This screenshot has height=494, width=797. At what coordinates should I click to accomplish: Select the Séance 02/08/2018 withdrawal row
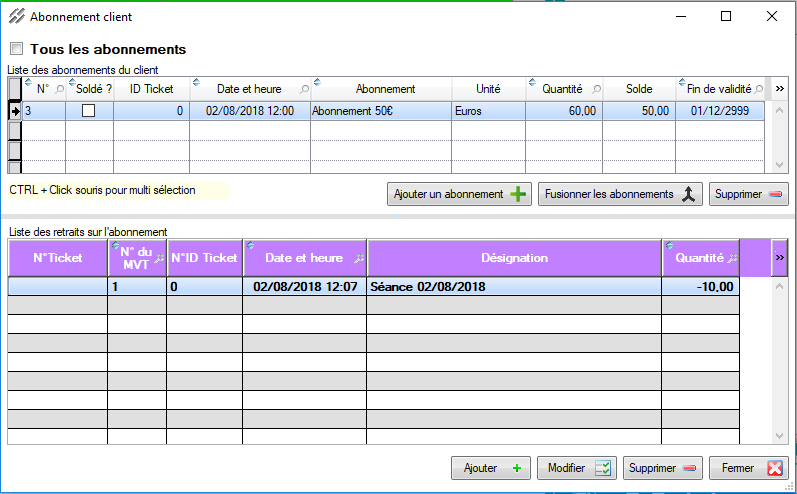(x=374, y=287)
